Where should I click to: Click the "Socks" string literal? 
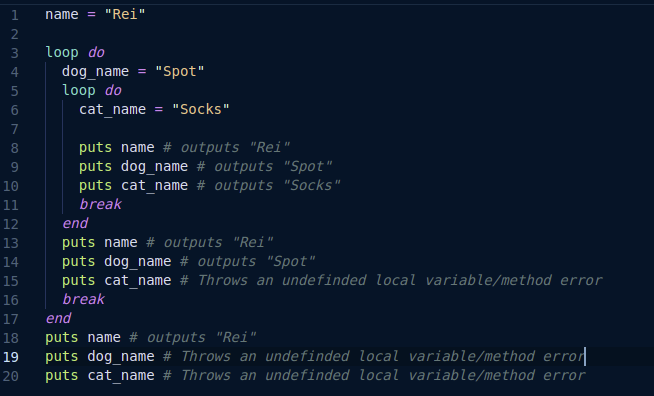tap(201, 109)
